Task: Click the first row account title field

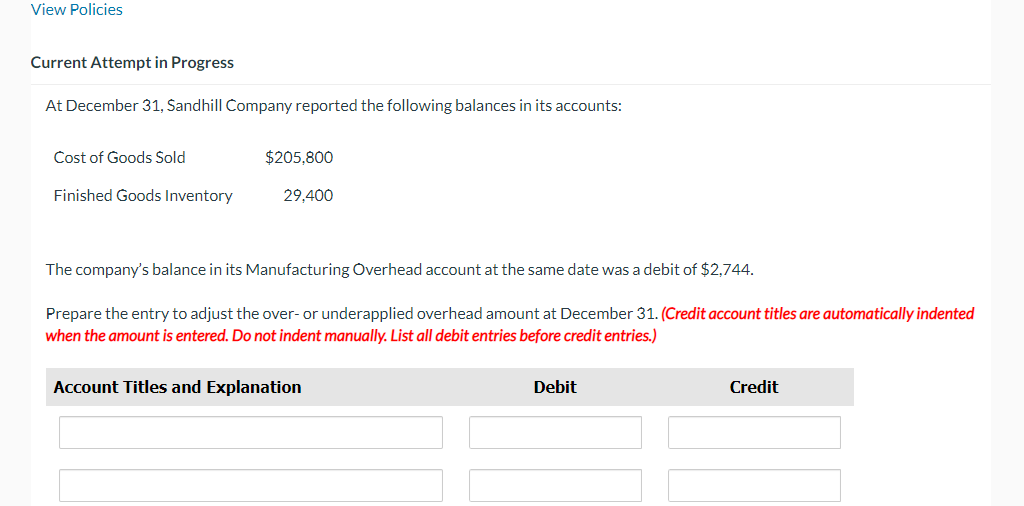Action: click(x=250, y=433)
